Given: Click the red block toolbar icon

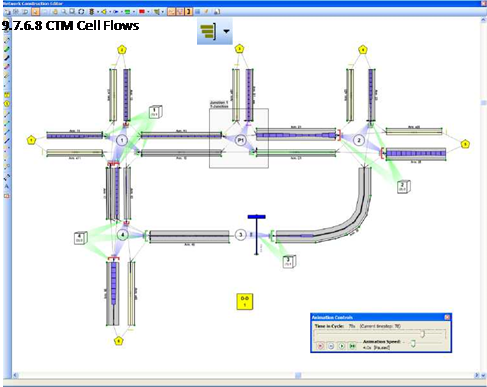Looking at the screenshot, I should (142, 12).
